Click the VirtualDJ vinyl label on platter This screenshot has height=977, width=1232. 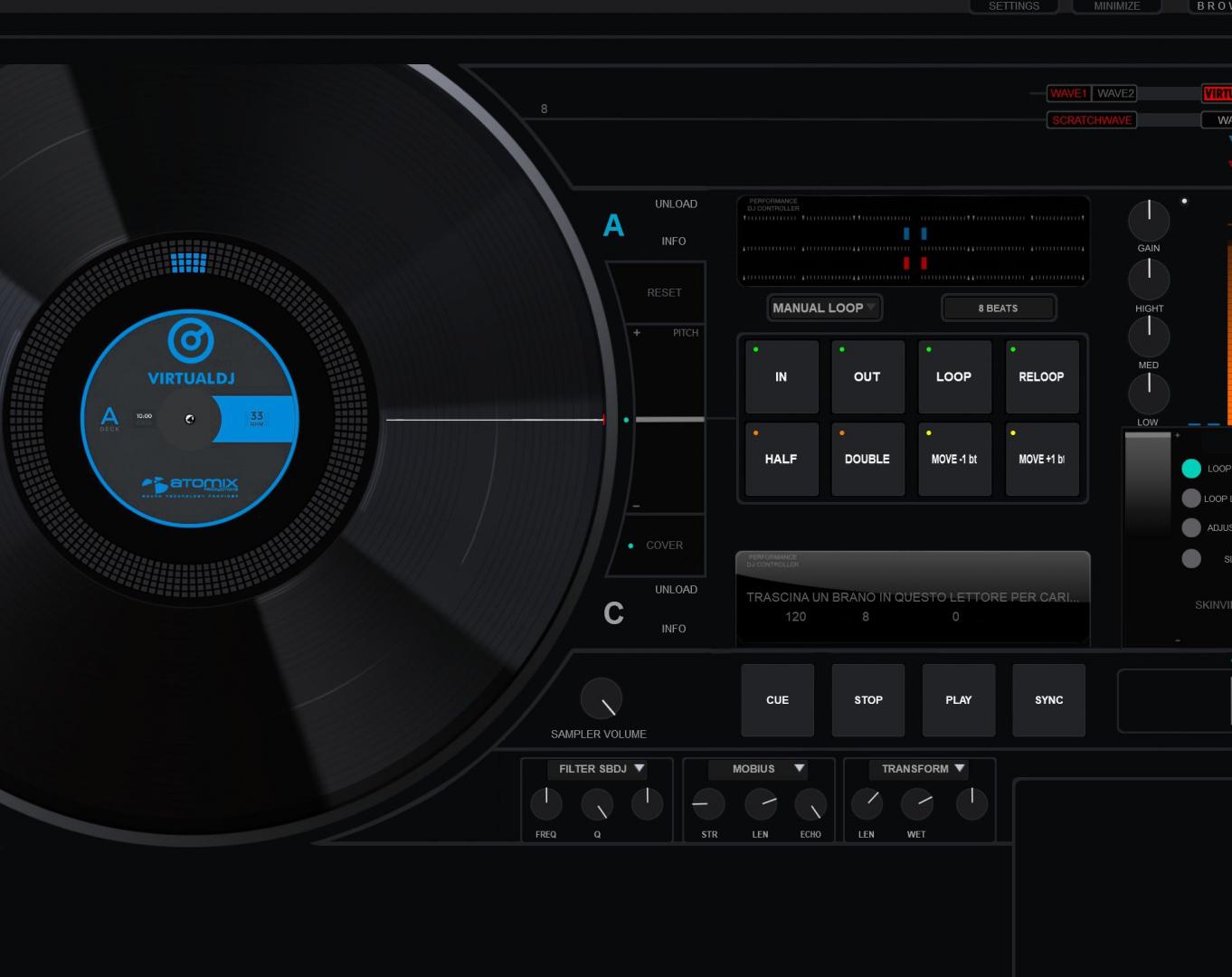coord(189,418)
